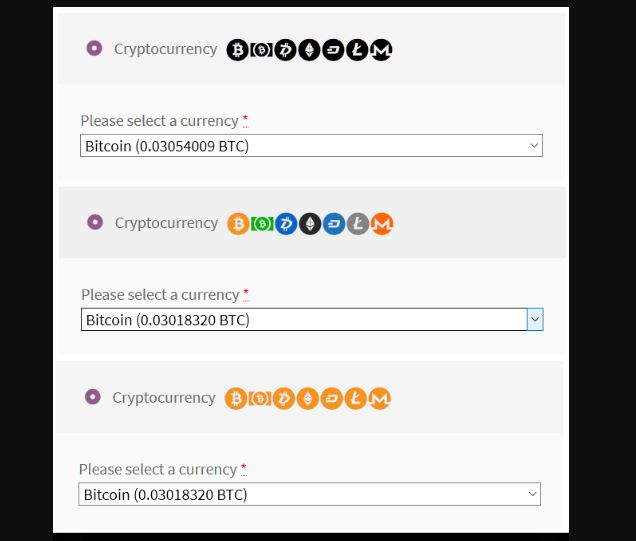The height and width of the screenshot is (541, 636).
Task: Click the green Bitcoin Cash icon
Action: pyautogui.click(x=262, y=224)
